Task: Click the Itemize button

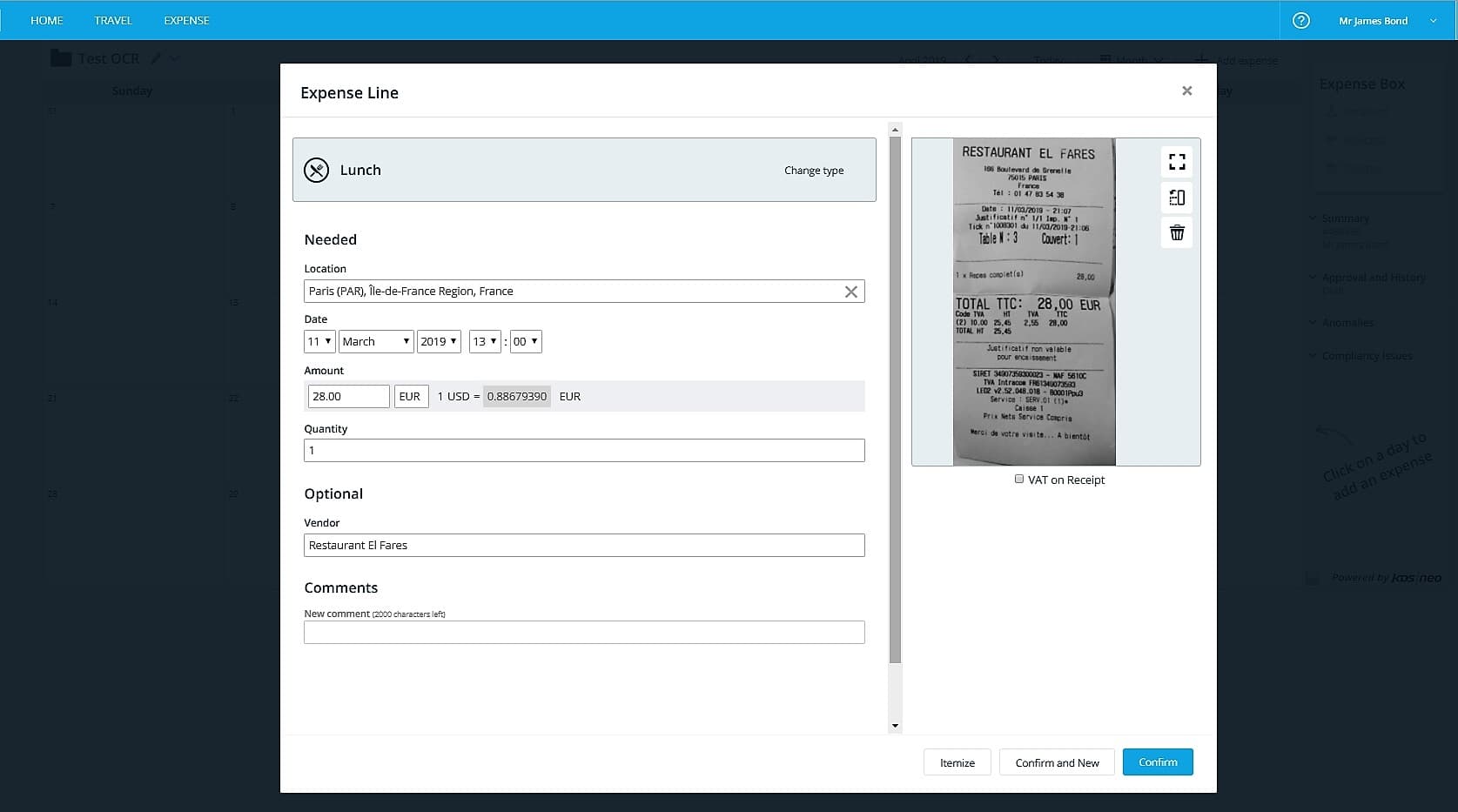Action: pos(957,762)
